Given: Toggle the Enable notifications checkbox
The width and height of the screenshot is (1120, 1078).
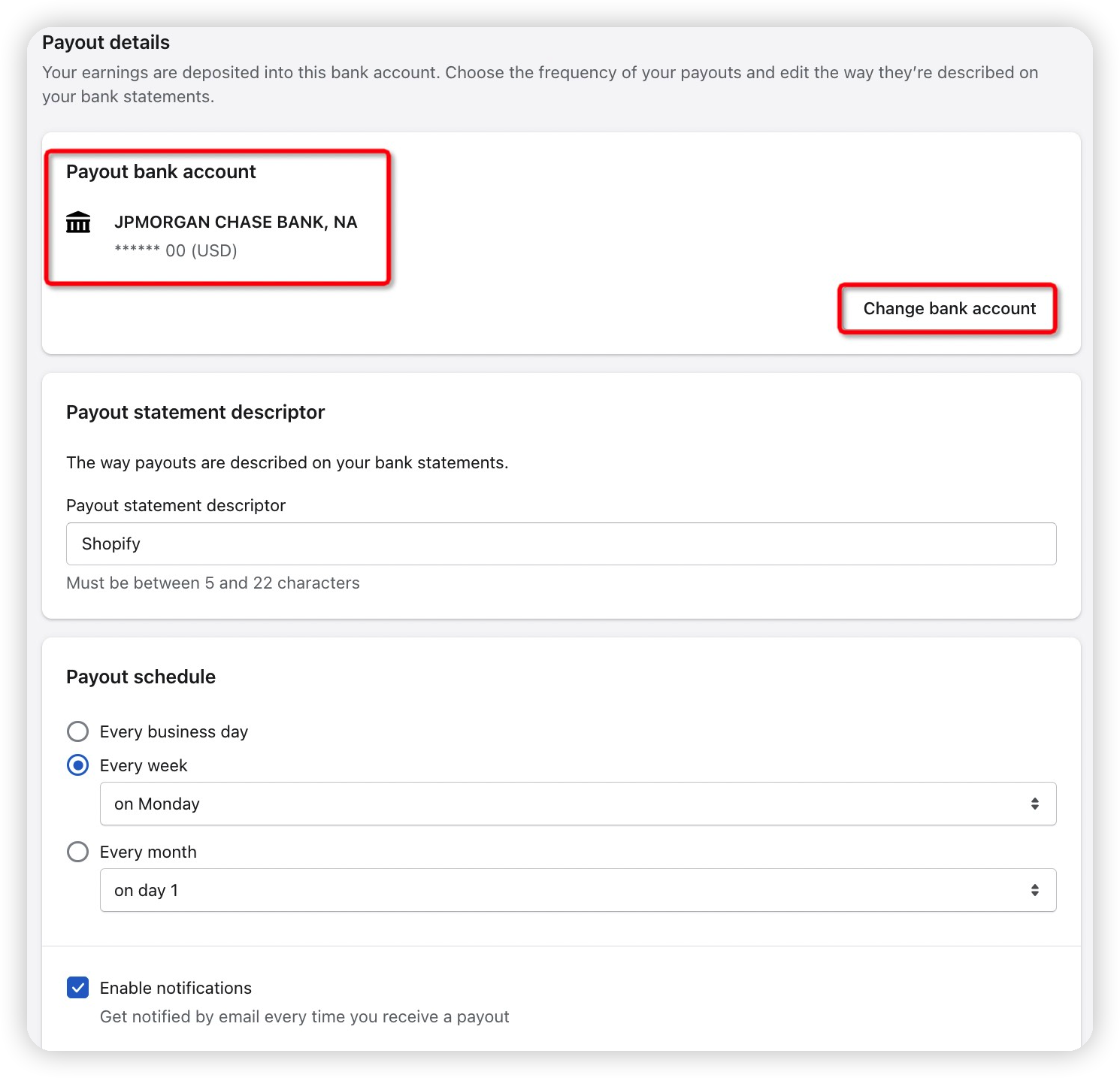Looking at the screenshot, I should (x=78, y=988).
